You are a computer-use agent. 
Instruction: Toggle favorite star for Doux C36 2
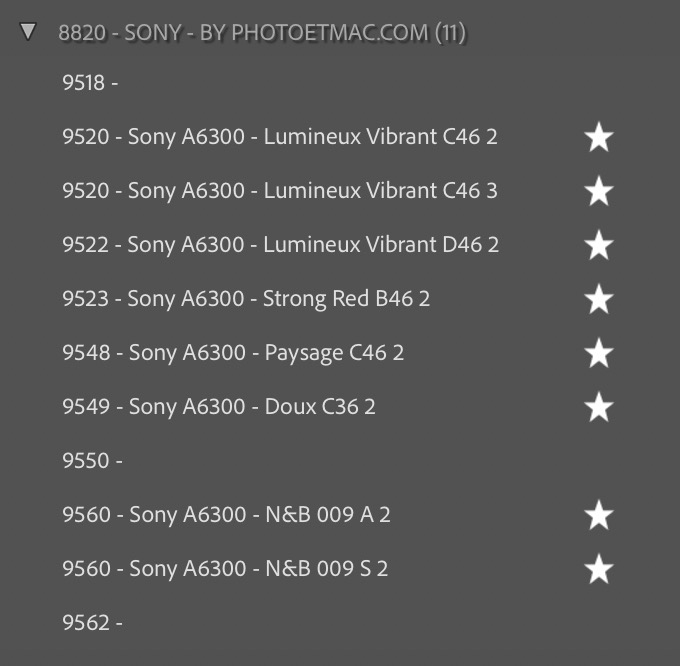pos(598,407)
